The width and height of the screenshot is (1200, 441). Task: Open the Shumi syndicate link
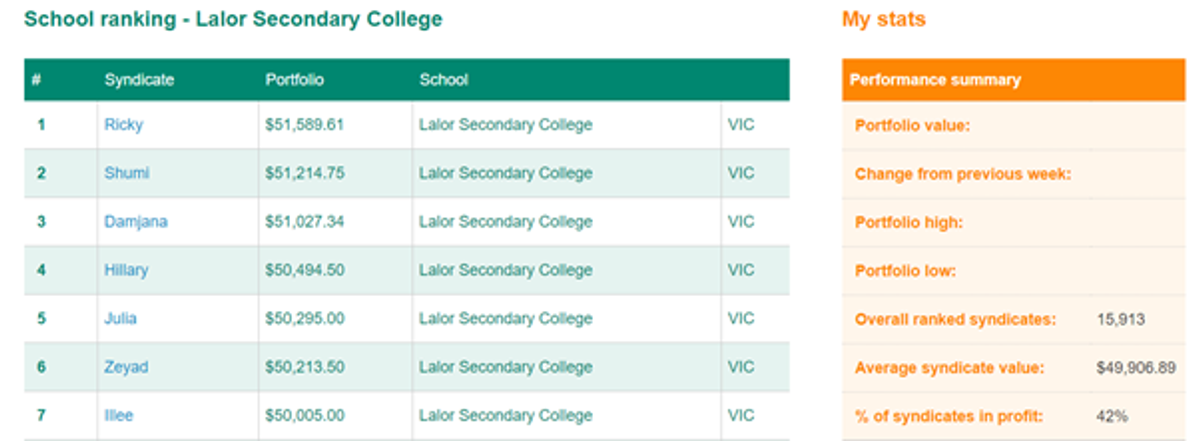[127, 173]
